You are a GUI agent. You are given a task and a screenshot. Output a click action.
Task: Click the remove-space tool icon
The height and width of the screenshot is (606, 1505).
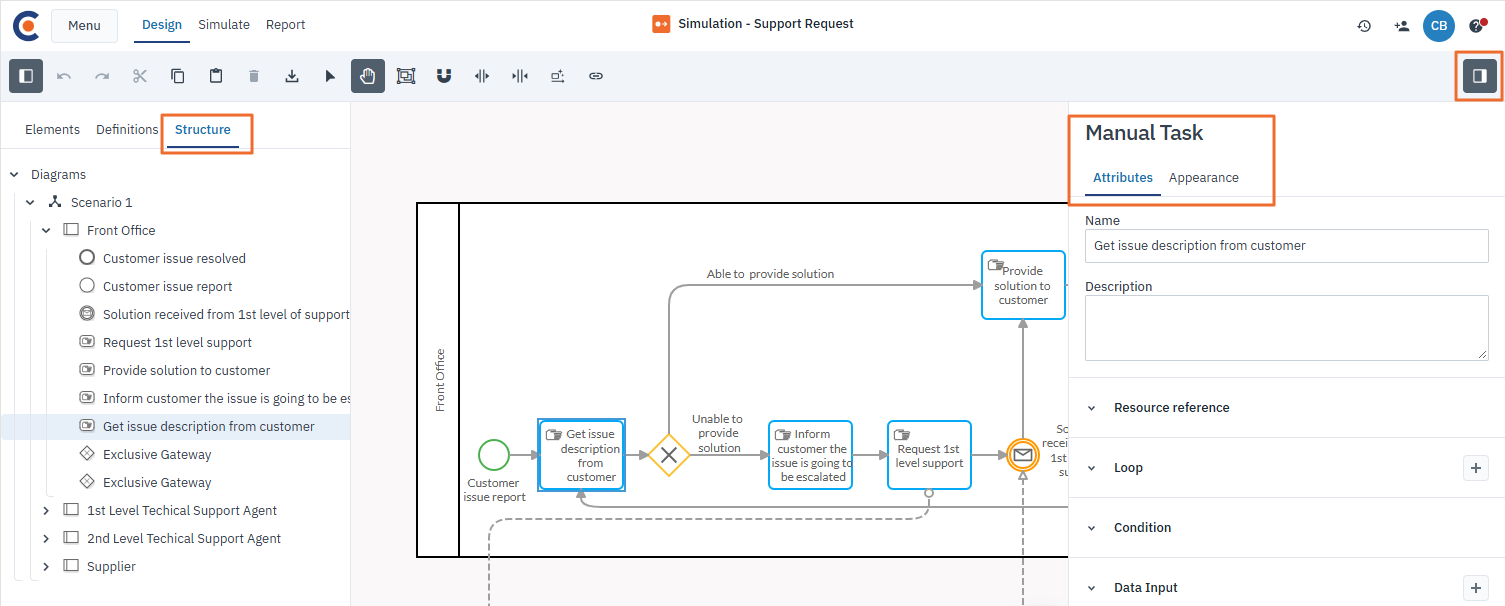520,76
